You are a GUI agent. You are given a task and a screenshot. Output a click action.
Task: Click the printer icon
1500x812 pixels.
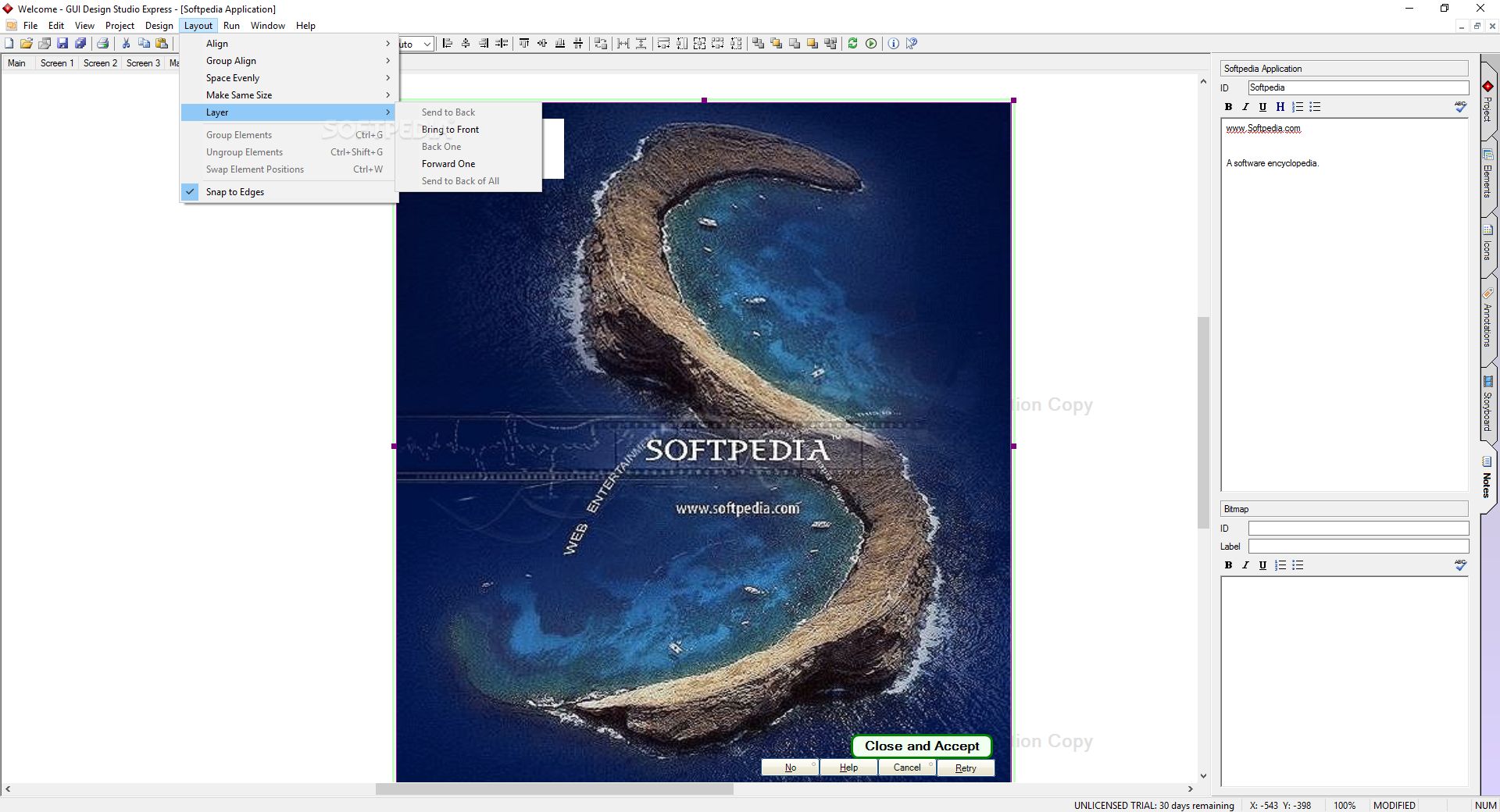[102, 44]
